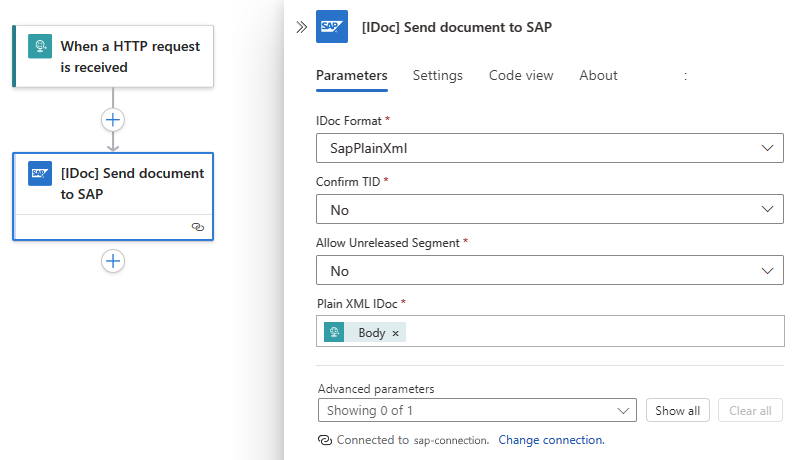This screenshot has width=800, height=460.
Task: Click the SAP icon on IDoc action card
Action: [x=40, y=173]
